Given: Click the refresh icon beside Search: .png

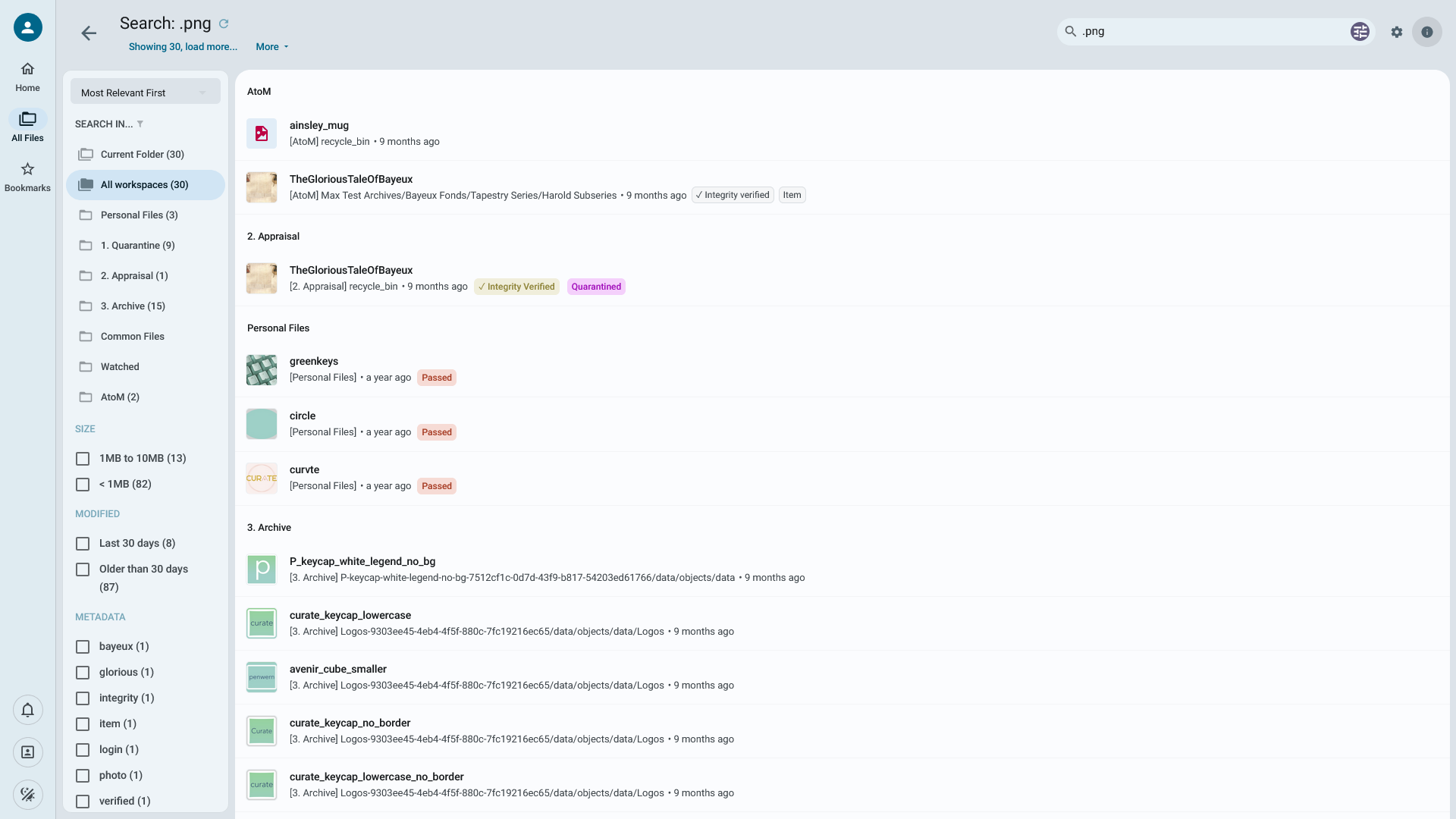Looking at the screenshot, I should click(x=223, y=24).
